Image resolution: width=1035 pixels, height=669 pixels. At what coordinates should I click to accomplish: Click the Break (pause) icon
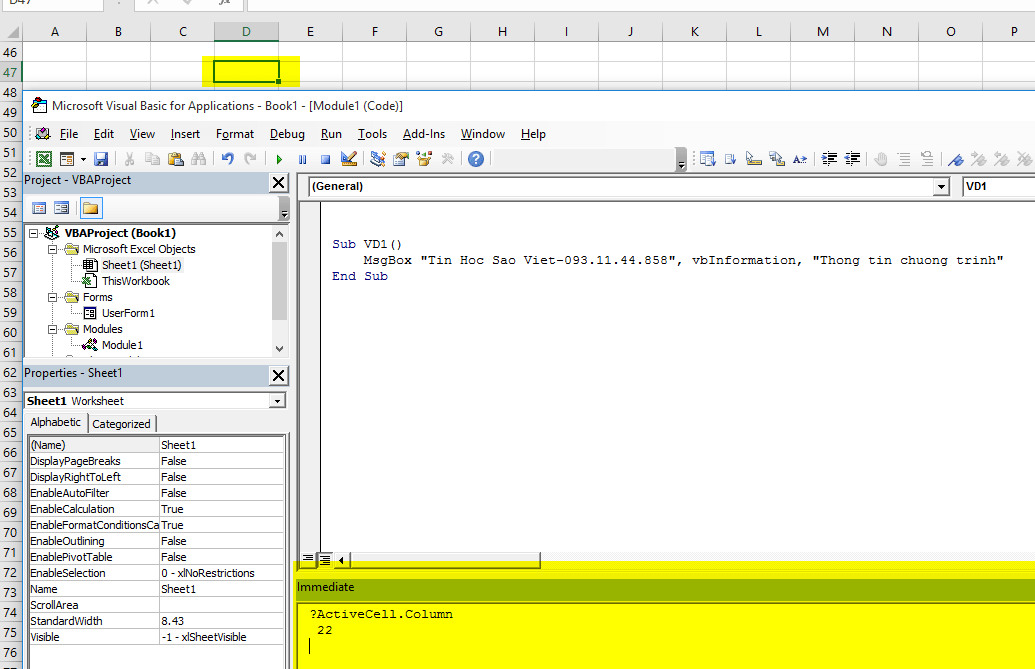point(302,159)
